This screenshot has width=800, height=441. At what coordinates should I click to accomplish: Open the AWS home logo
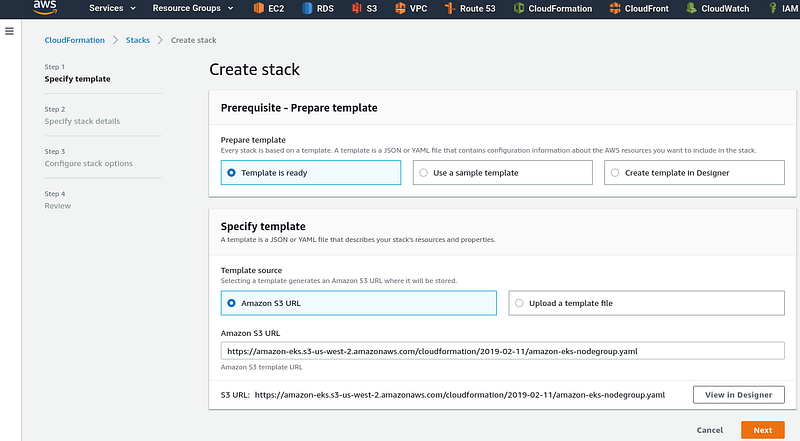(x=45, y=7)
